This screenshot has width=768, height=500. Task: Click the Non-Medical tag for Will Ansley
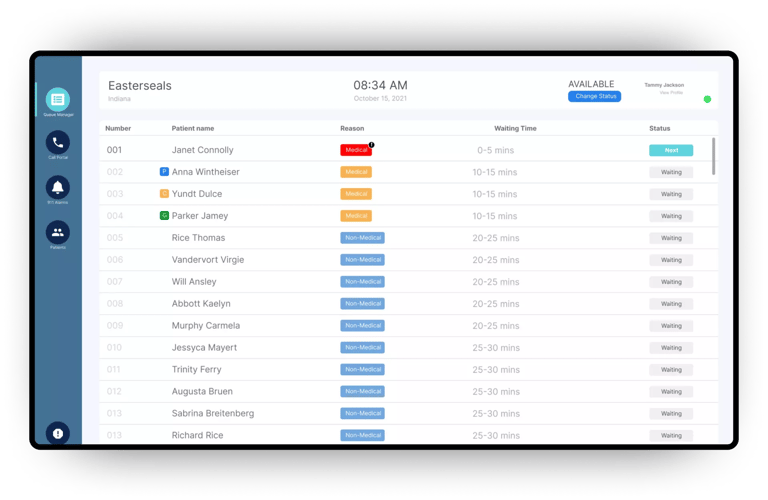[362, 282]
